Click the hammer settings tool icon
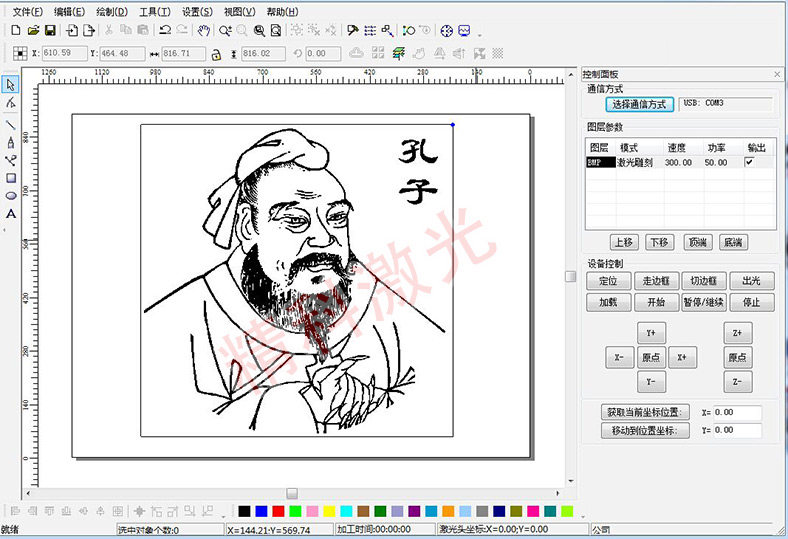This screenshot has height=539, width=788. coord(353,31)
